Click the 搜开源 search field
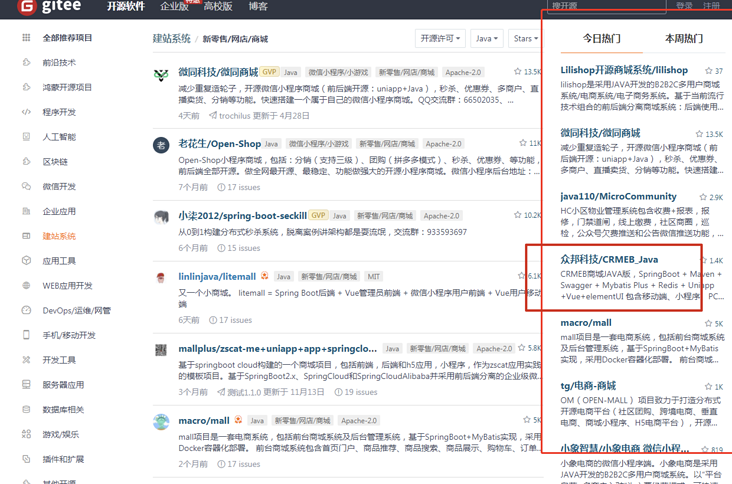The height and width of the screenshot is (484, 732). [x=606, y=6]
